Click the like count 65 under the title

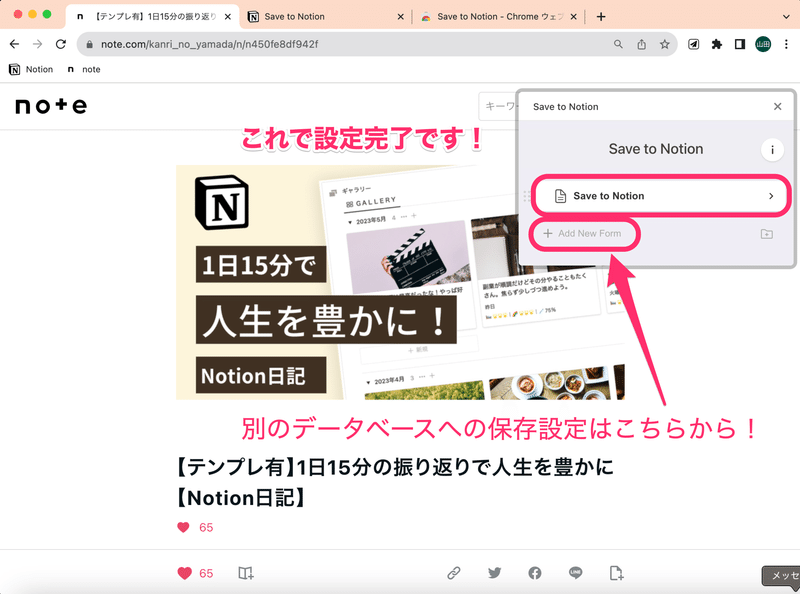[x=206, y=528]
